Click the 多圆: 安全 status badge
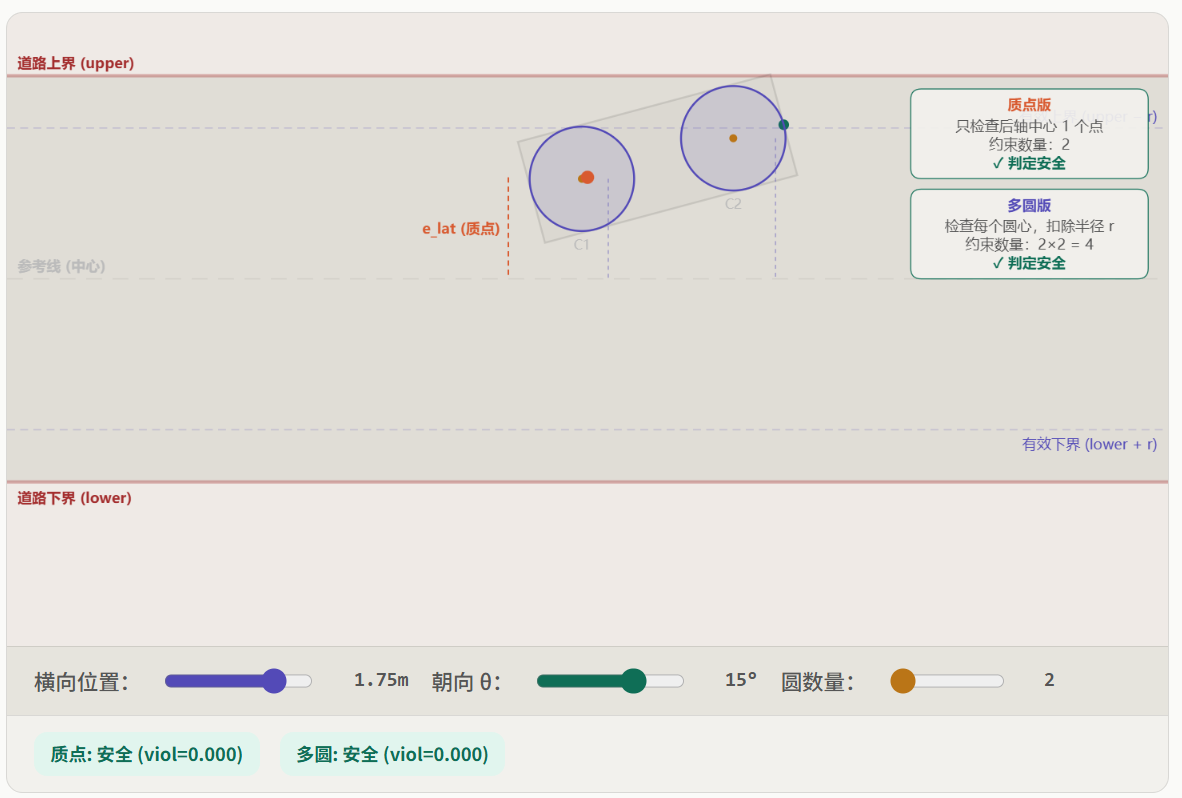This screenshot has width=1182, height=798. click(x=392, y=754)
